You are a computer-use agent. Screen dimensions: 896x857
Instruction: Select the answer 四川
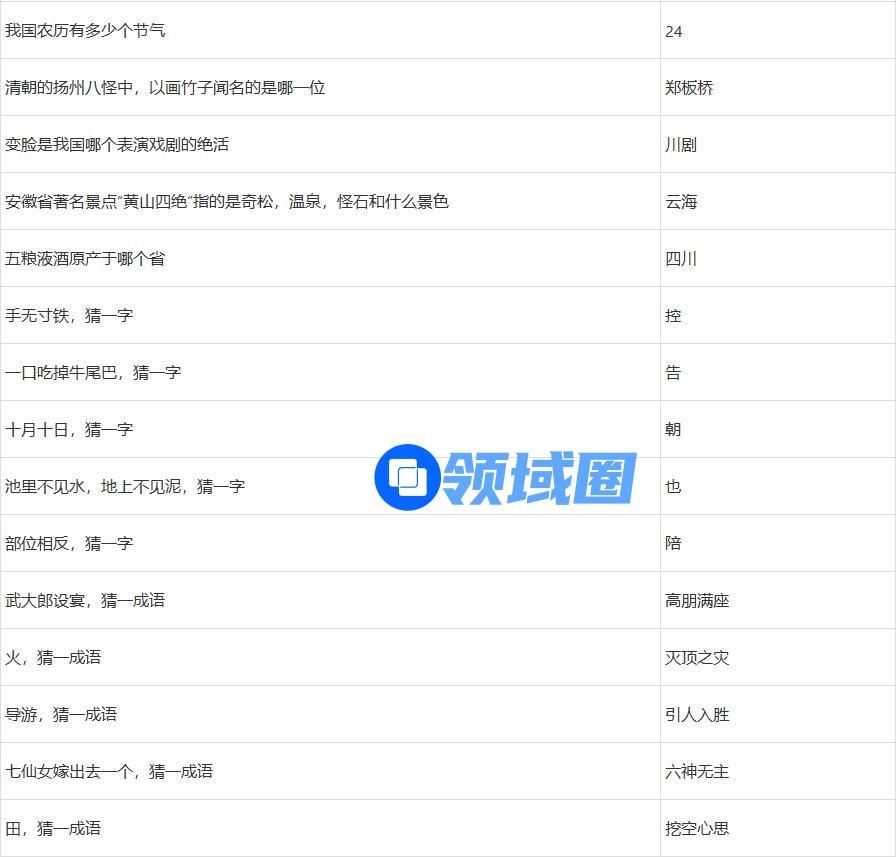tap(681, 259)
